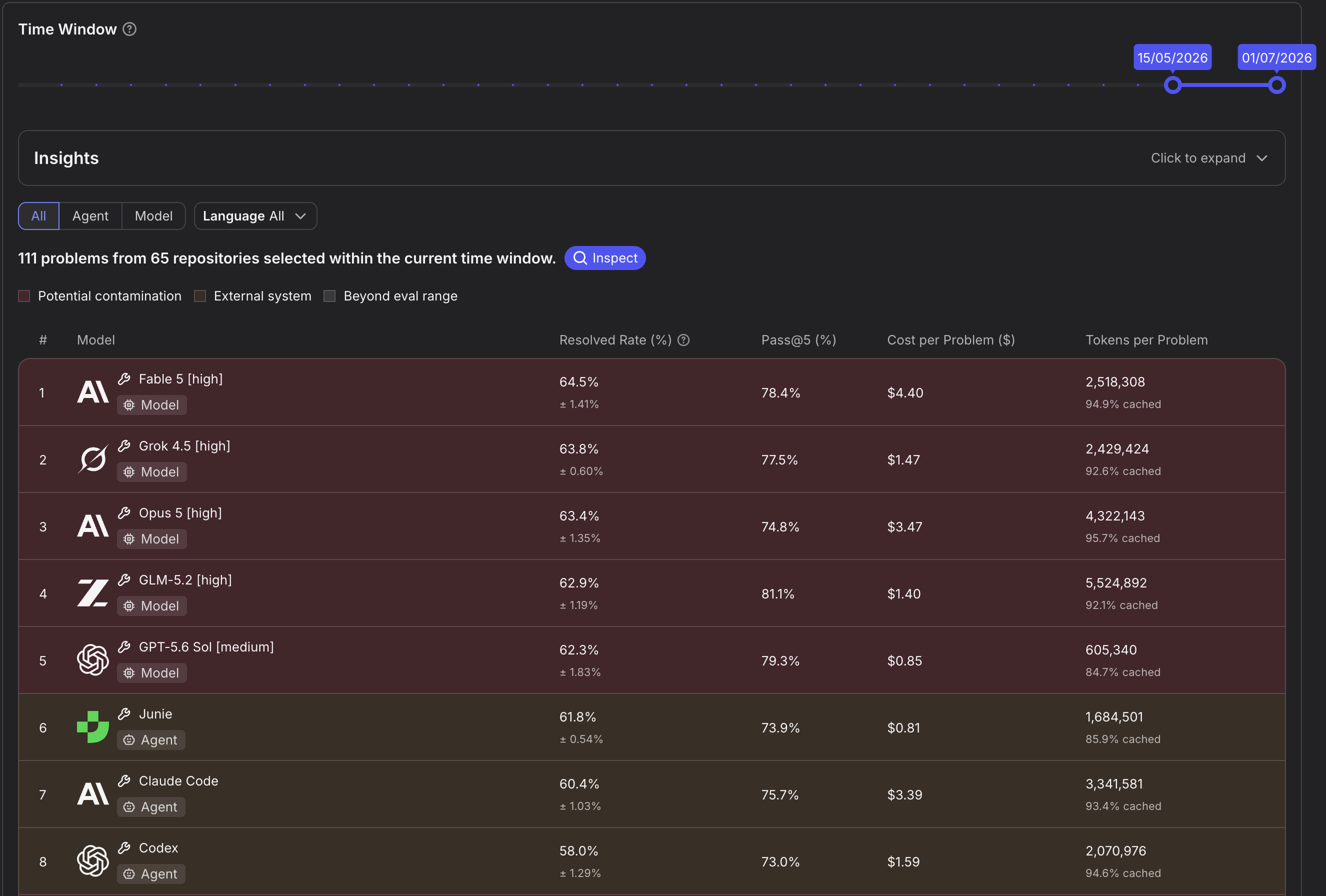Click the Resolved Rate help icon
This screenshot has width=1326, height=896.
coord(683,340)
